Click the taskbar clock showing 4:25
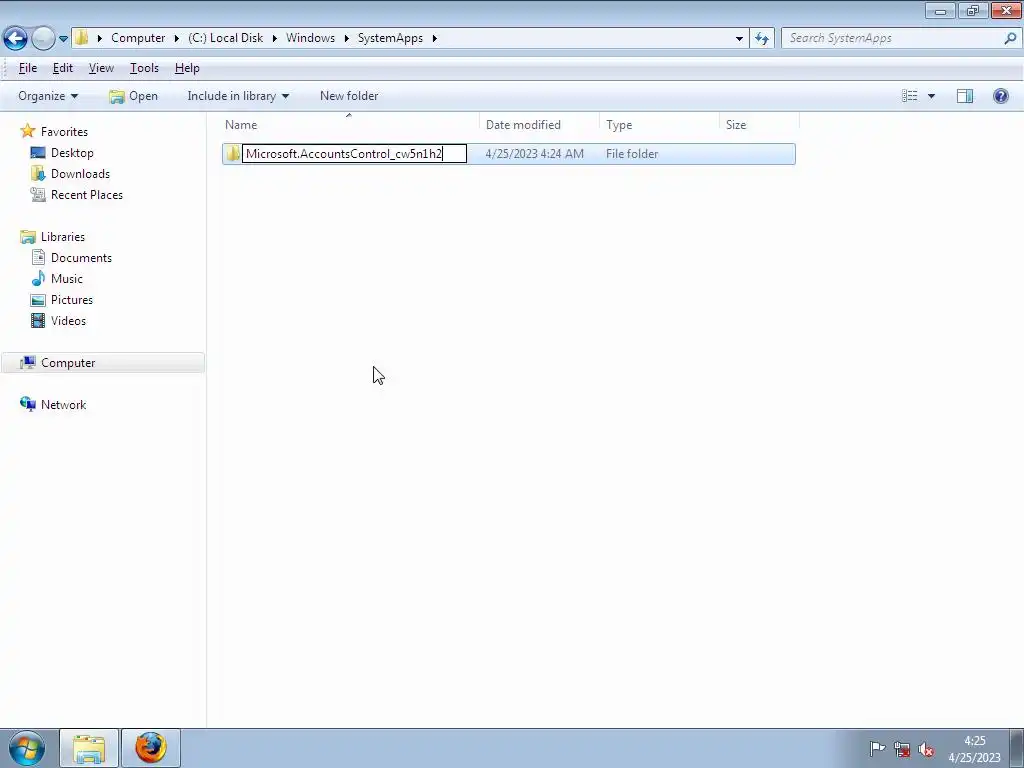 point(974,749)
